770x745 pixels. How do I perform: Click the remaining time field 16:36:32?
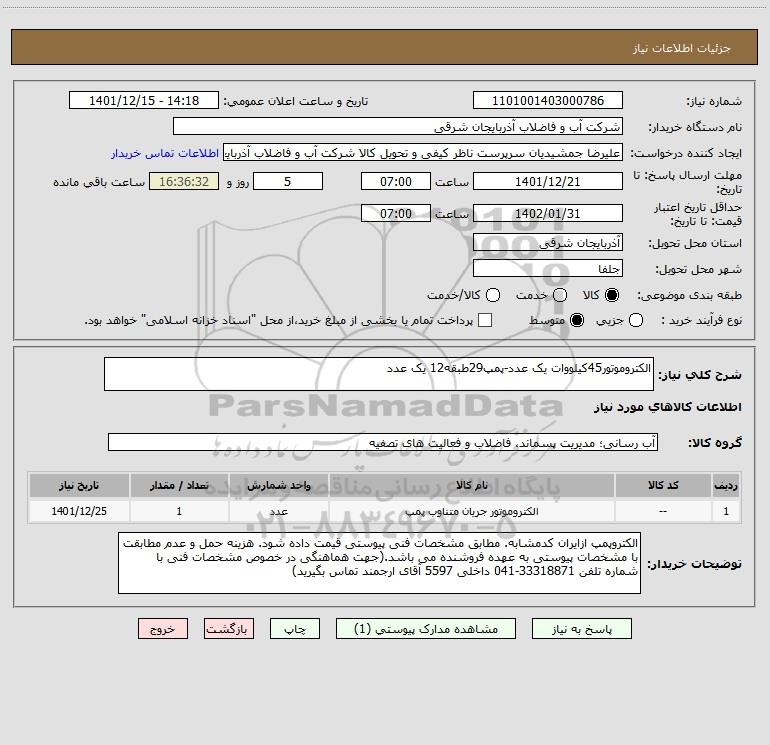tap(184, 181)
